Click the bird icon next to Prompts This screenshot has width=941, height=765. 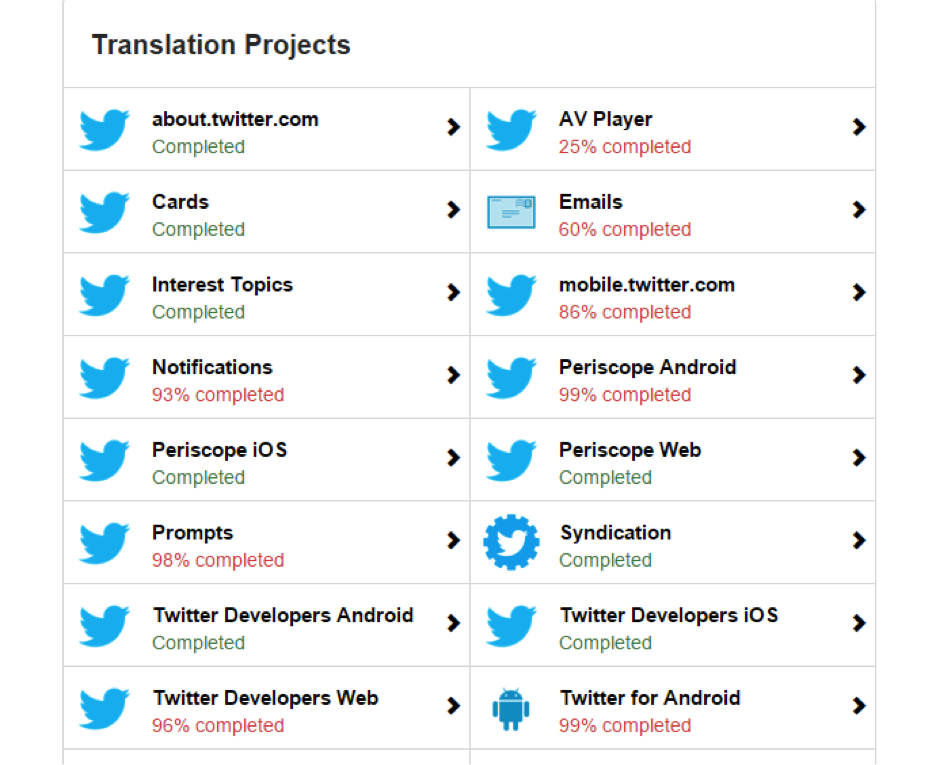pyautogui.click(x=104, y=543)
